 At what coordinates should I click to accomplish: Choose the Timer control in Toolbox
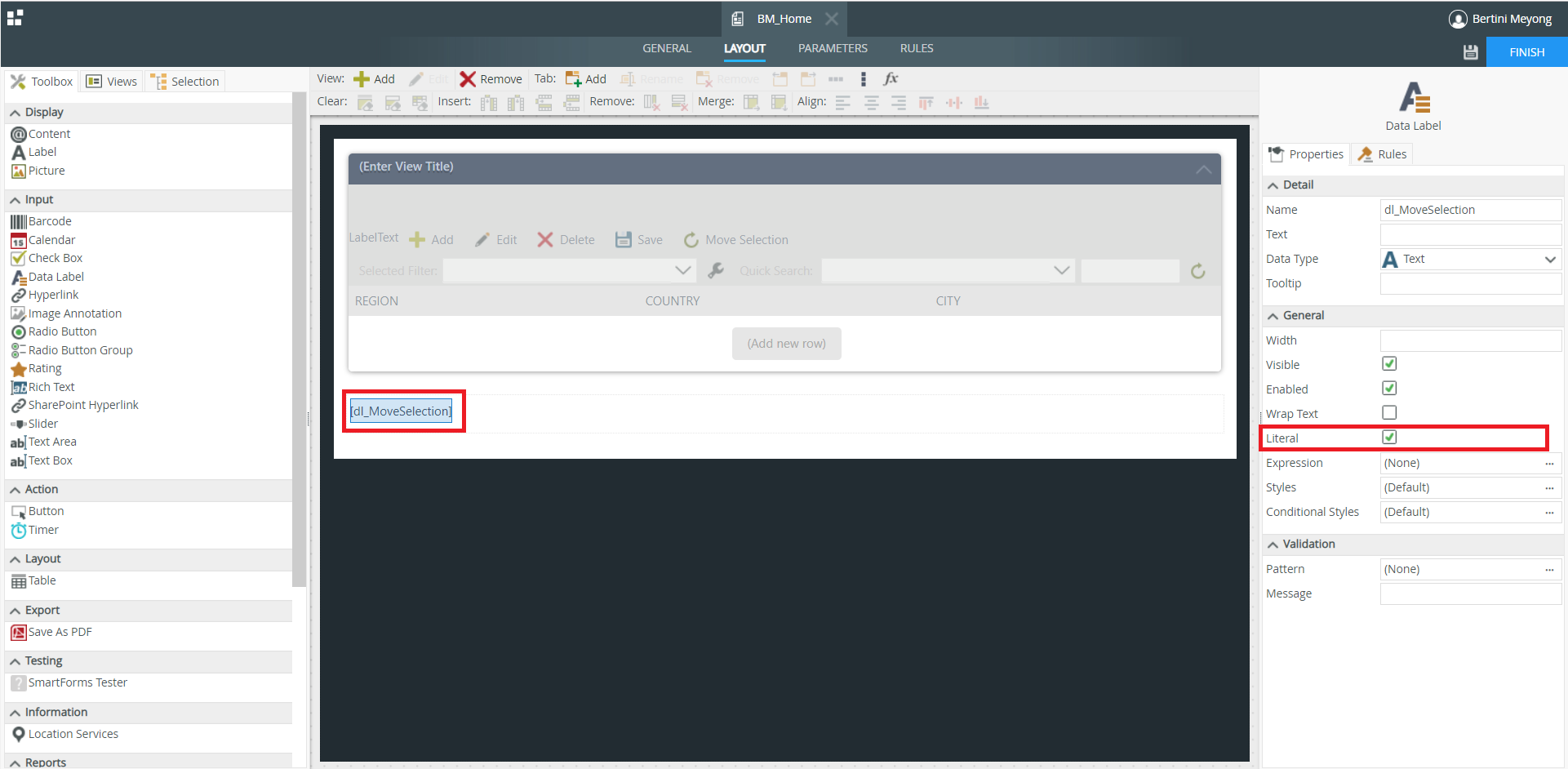pos(42,530)
